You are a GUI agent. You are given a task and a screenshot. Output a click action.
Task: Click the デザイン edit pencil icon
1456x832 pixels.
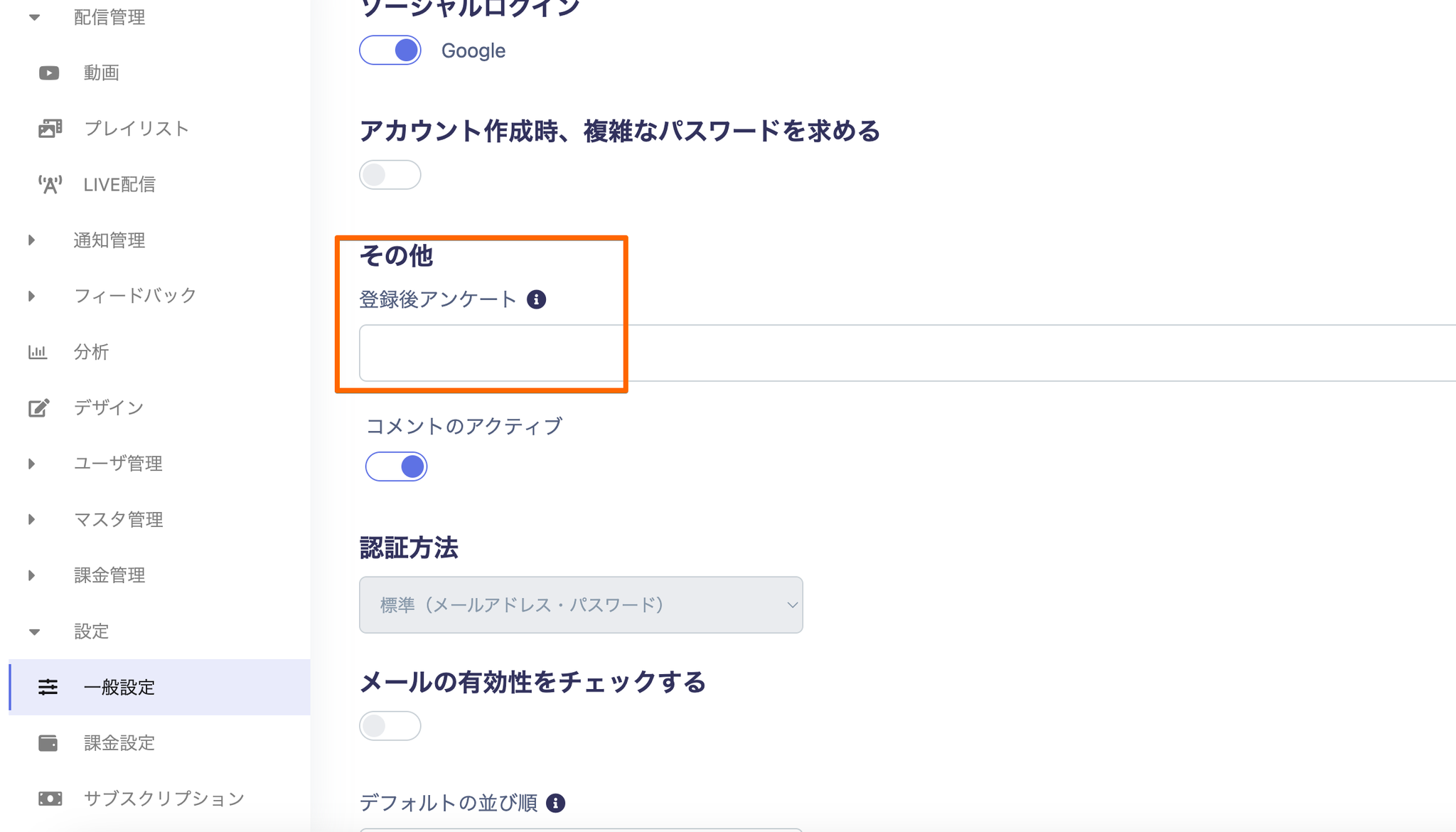point(39,407)
